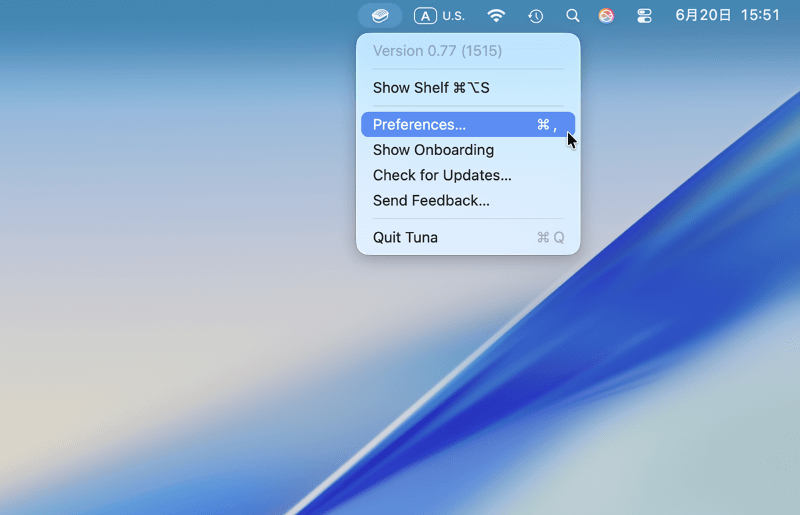Click the Tuna fish menu bar icon
The height and width of the screenshot is (515, 800).
click(x=380, y=16)
